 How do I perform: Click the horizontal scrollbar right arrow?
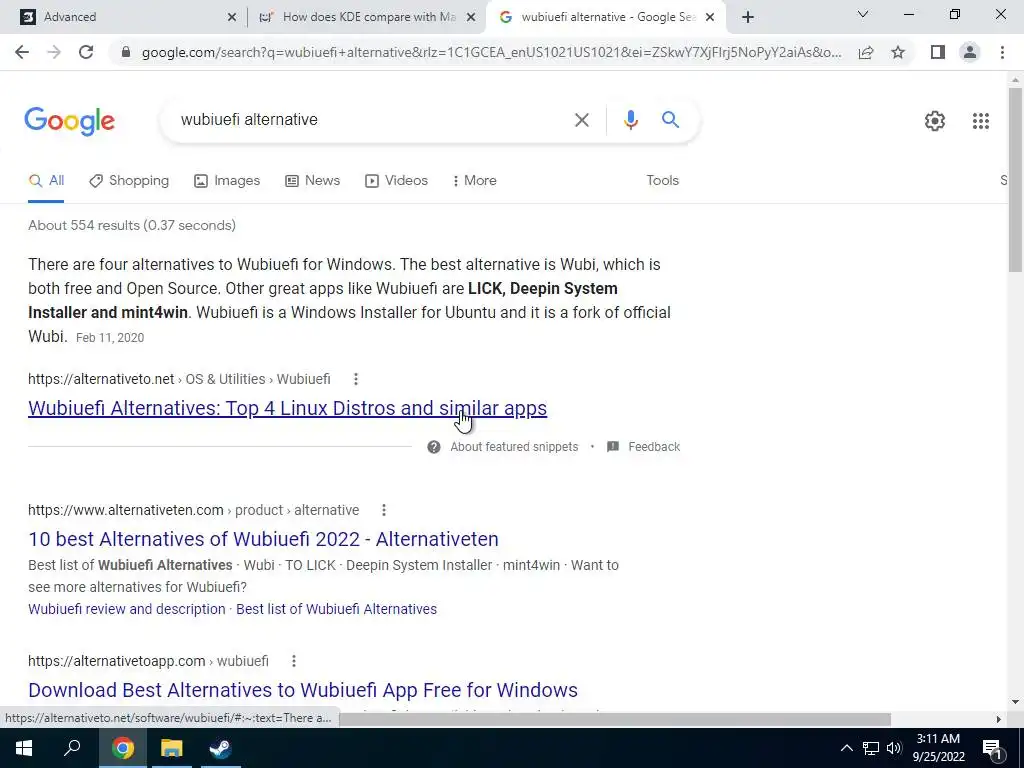[999, 719]
